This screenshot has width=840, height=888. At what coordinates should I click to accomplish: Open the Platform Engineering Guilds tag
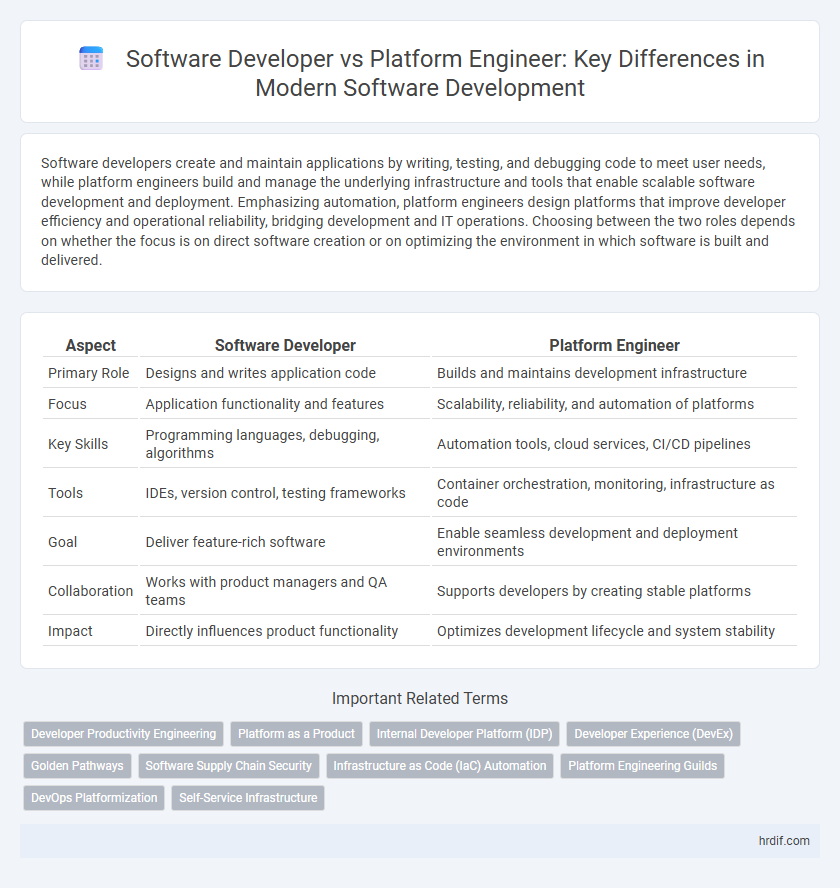click(x=642, y=766)
